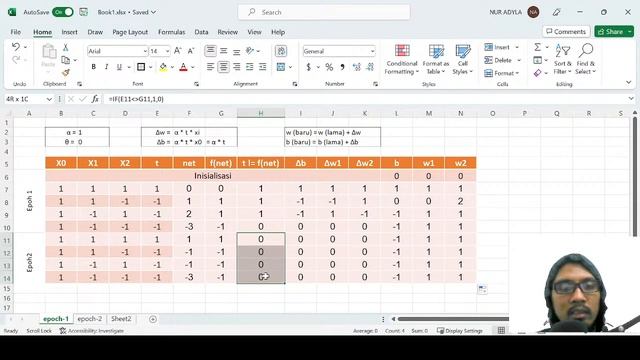Apply Comma Style

pyautogui.click(x=342, y=67)
